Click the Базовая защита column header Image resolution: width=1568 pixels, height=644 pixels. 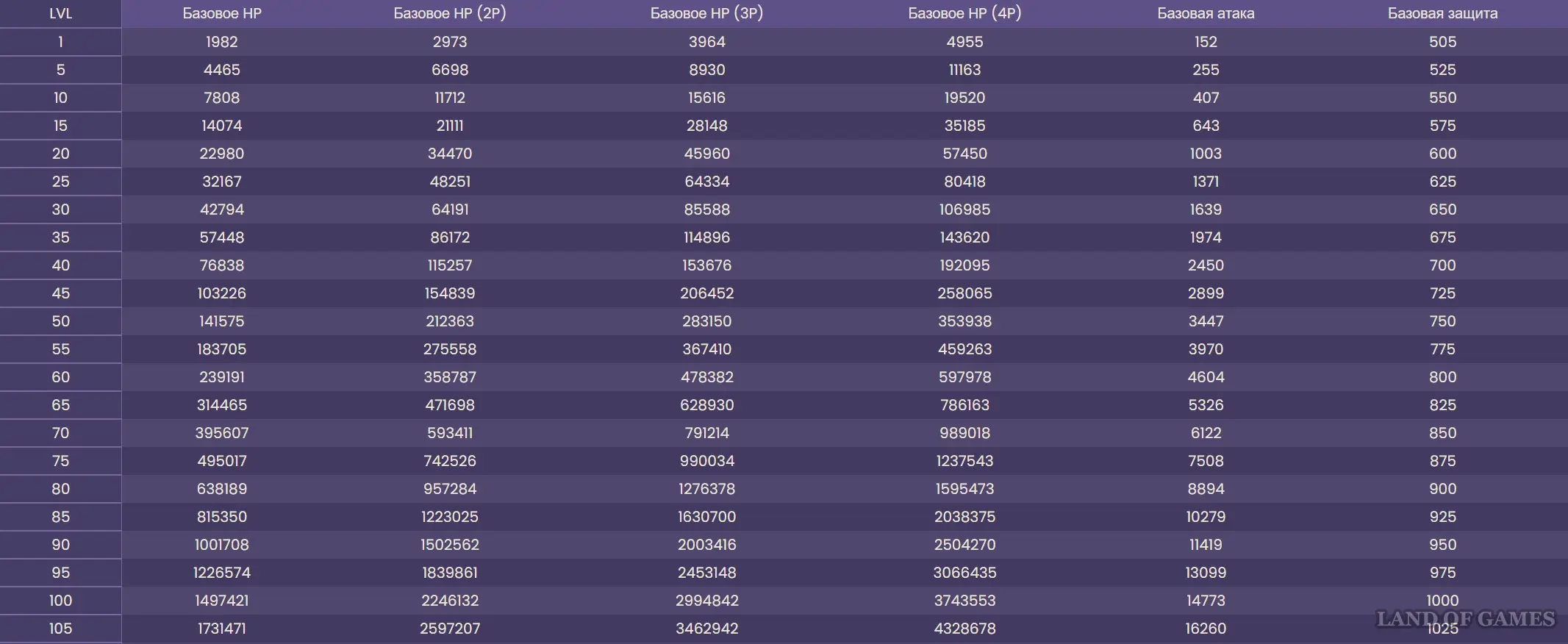(1442, 13)
